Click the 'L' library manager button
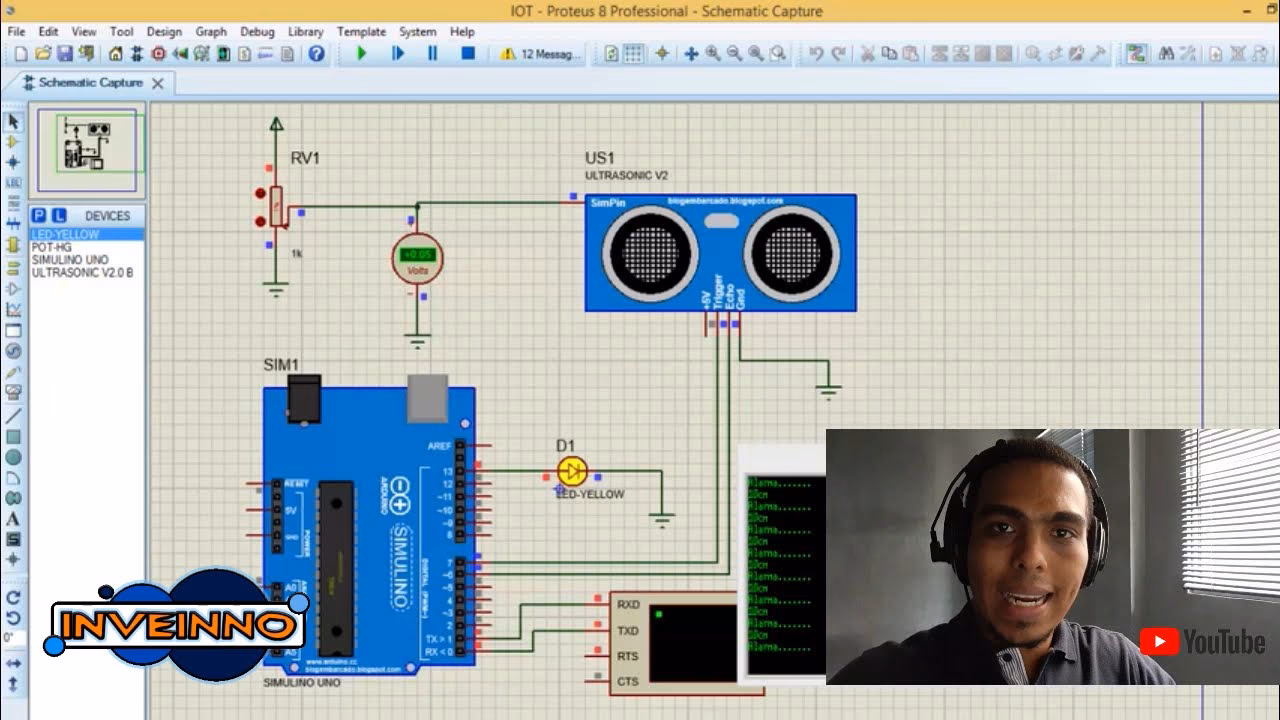Screen dimensions: 1280x720 pyautogui.click(x=59, y=215)
